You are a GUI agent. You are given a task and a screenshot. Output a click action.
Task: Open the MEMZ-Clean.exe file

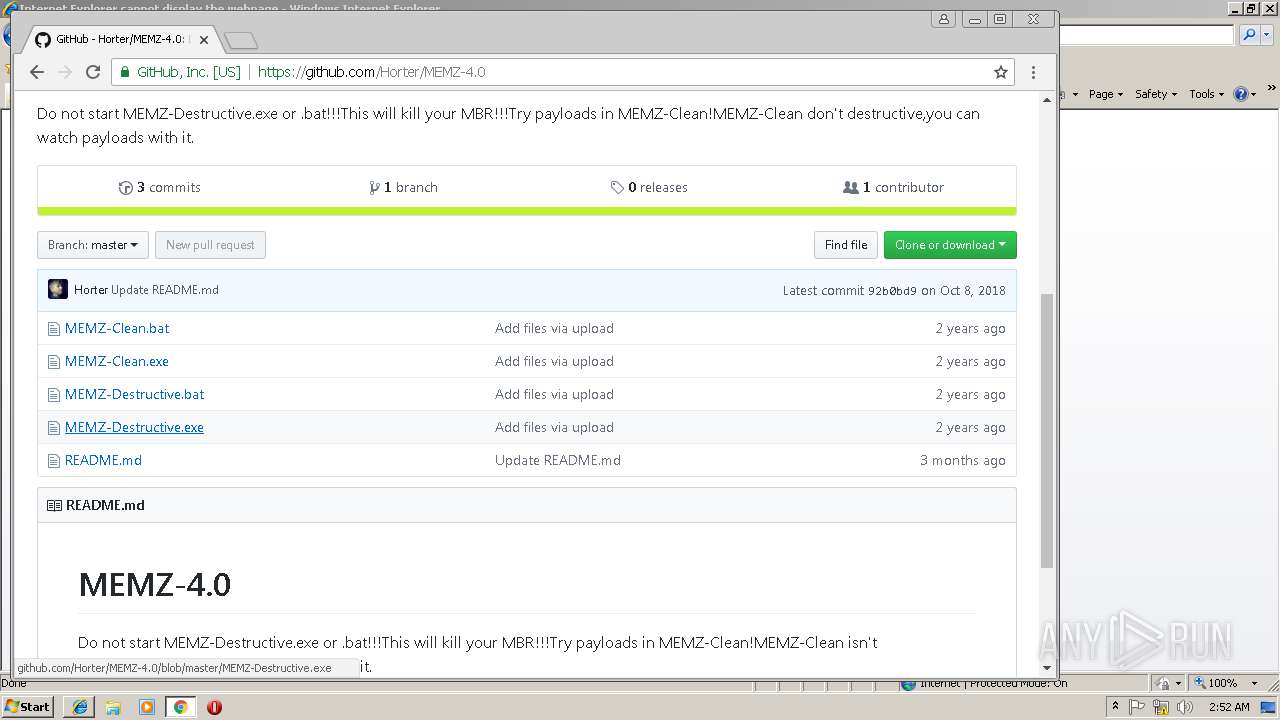point(117,361)
